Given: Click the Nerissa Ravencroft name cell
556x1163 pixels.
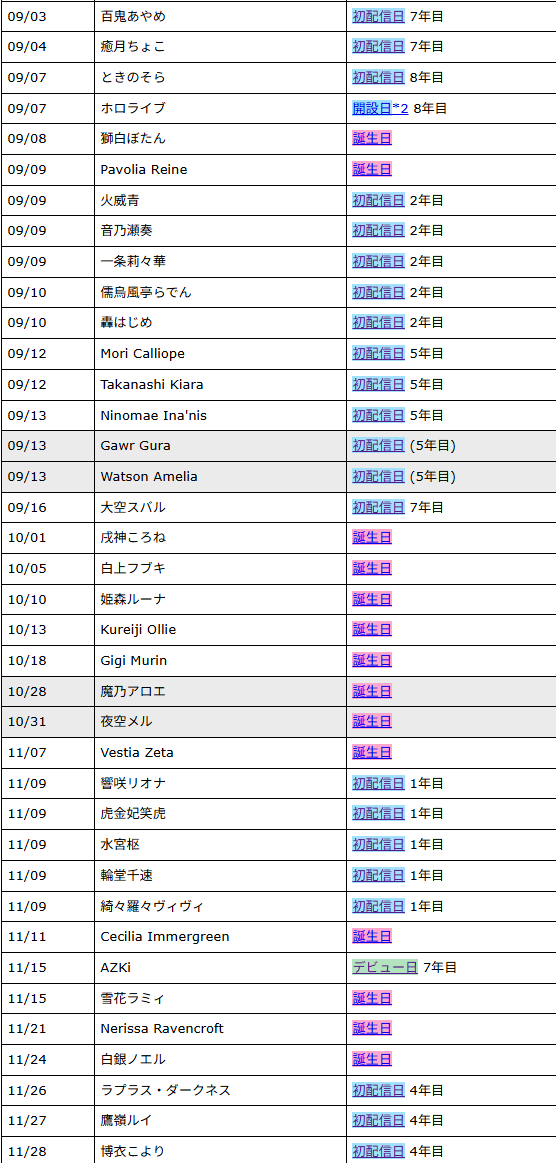Looking at the screenshot, I should 220,1029.
